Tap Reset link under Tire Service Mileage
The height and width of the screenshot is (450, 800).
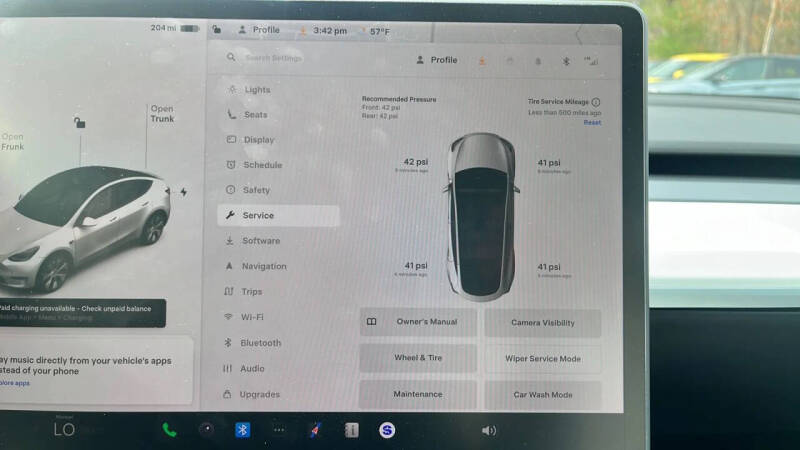point(592,122)
